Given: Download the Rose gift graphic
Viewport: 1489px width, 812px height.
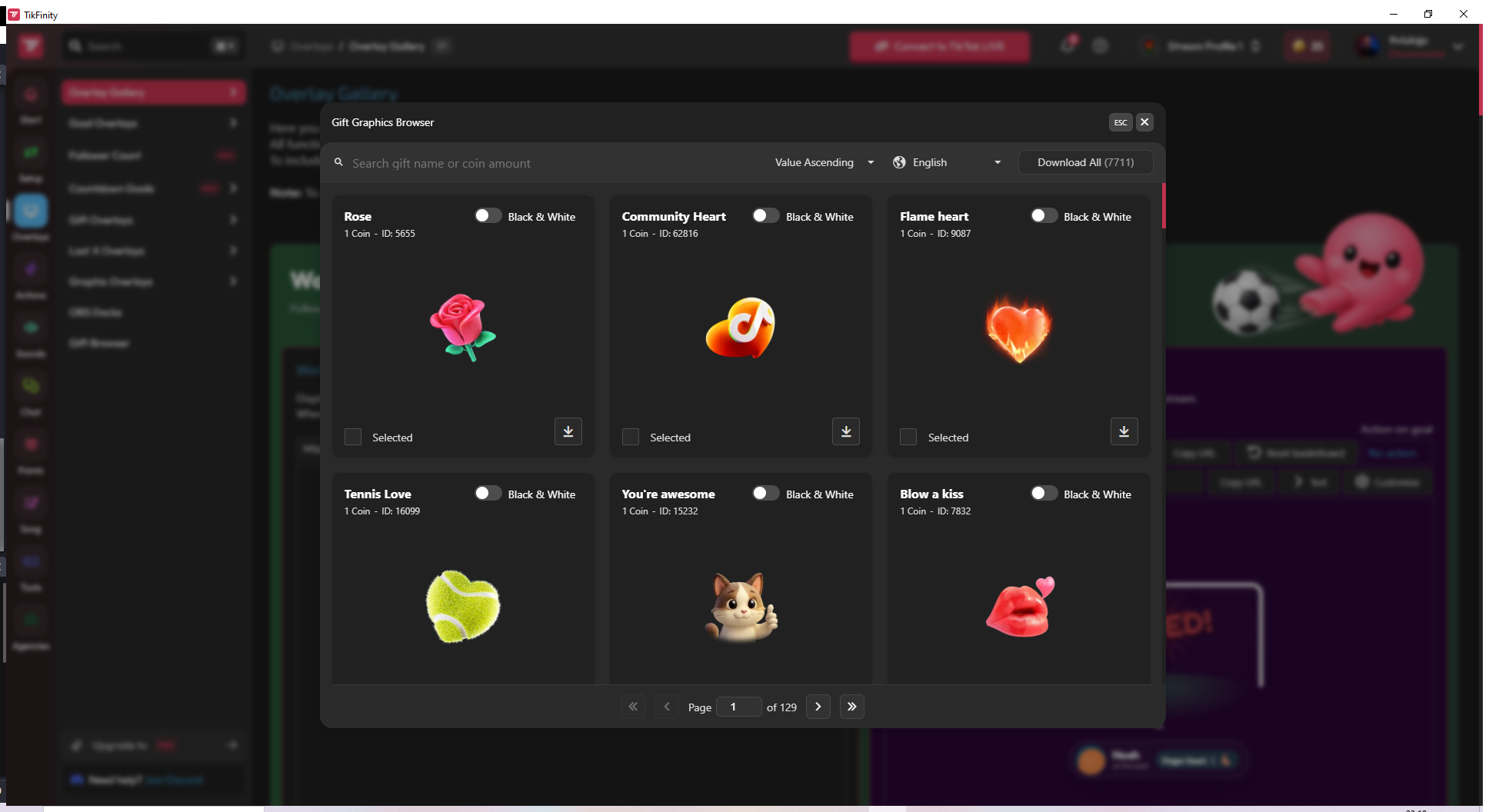Looking at the screenshot, I should click(x=568, y=431).
